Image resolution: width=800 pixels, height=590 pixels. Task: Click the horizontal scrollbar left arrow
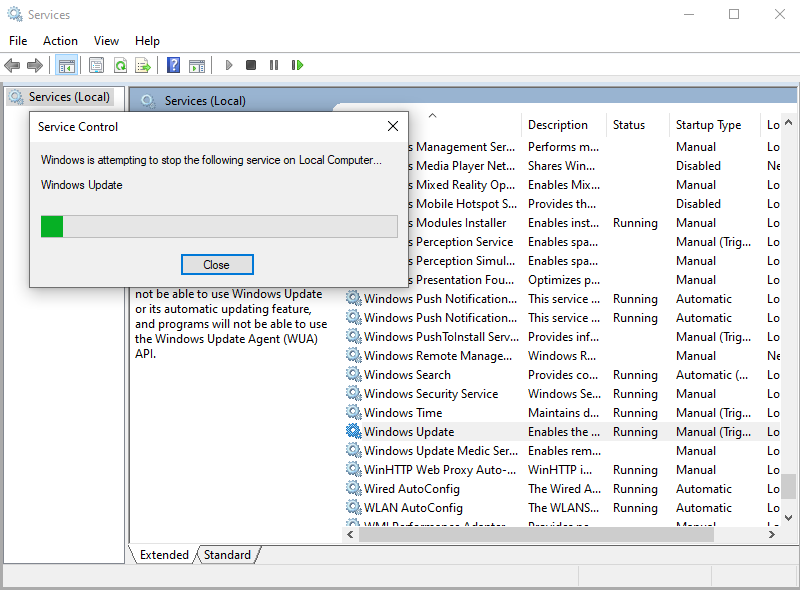(x=351, y=534)
